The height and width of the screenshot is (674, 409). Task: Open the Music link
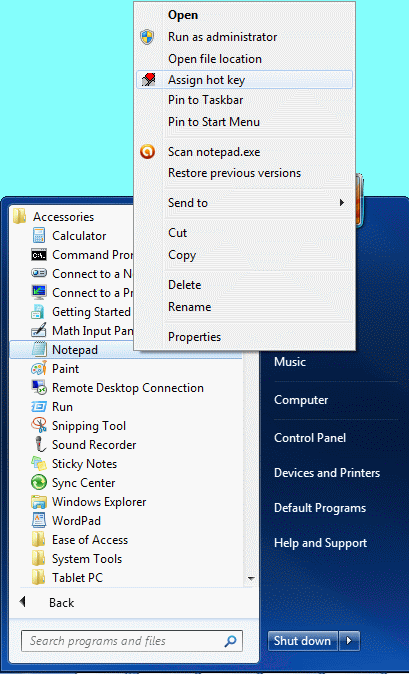coord(290,362)
